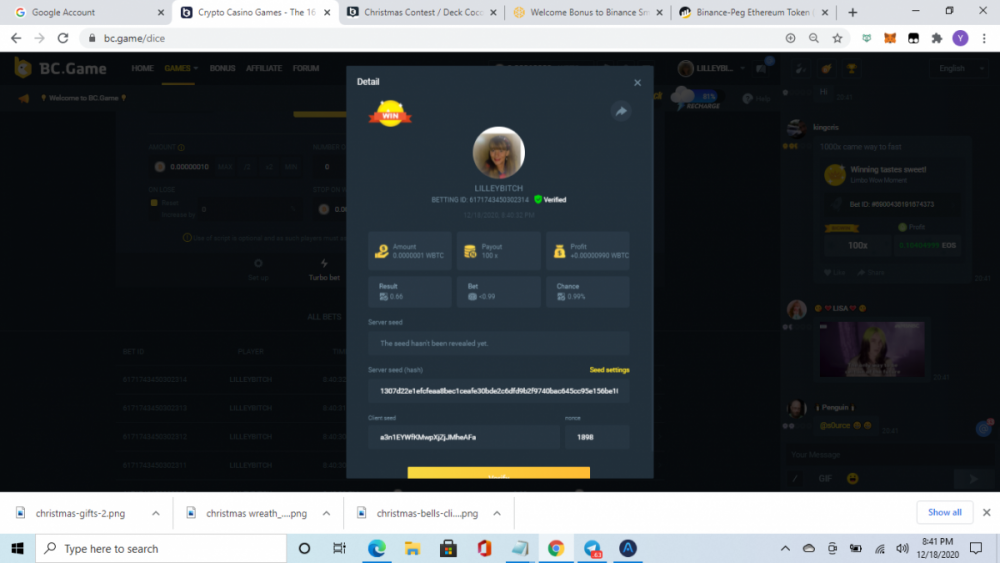Expand options for christmas-gifts-2.png download
The image size is (1000, 563).
coord(155,513)
